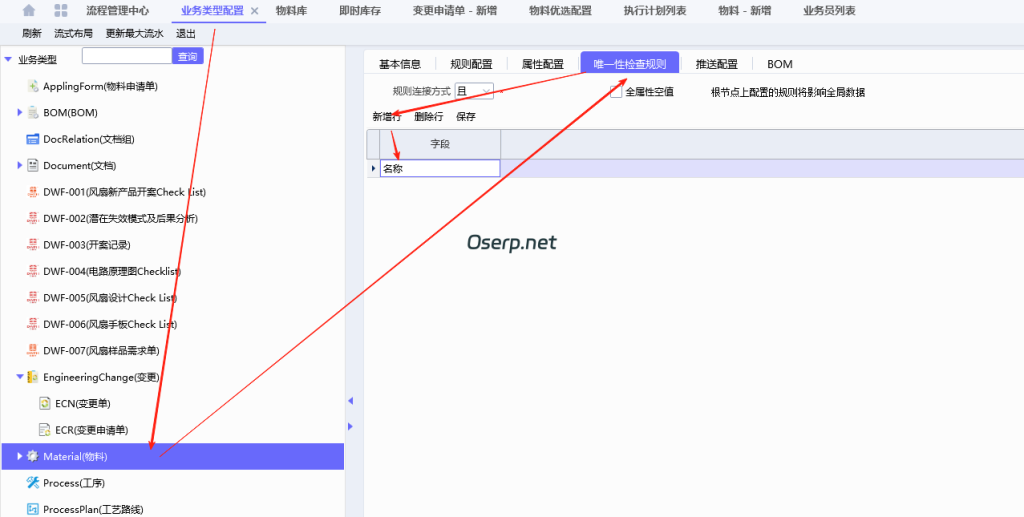Image resolution: width=1024 pixels, height=517 pixels.
Task: Click 删除行 to delete a row
Action: coord(428,117)
